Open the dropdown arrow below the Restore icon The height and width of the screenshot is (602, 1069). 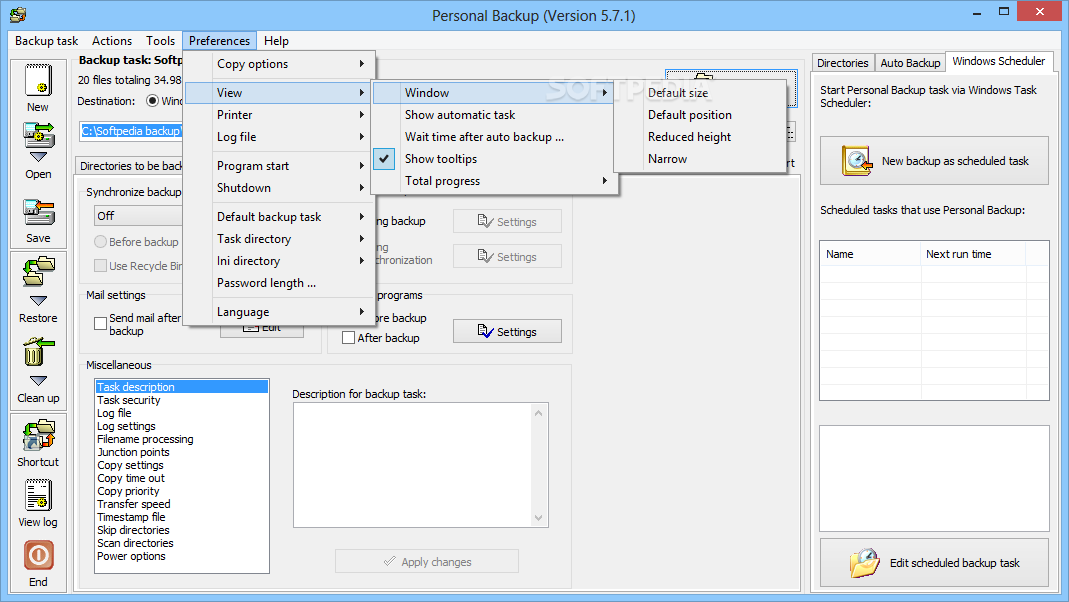pos(38,300)
